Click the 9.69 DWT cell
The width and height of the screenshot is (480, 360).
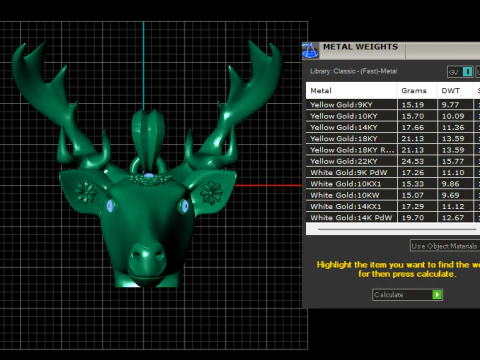point(455,195)
